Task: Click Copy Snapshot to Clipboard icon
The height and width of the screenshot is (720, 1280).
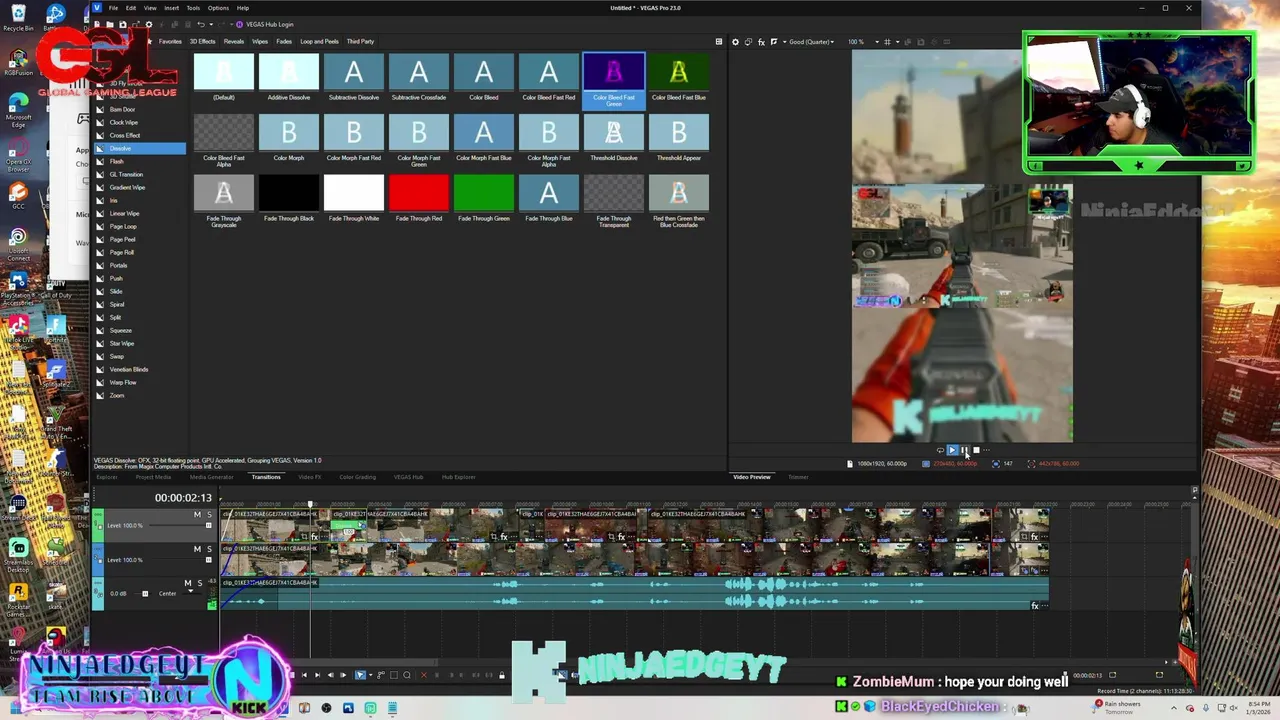Action: point(907,42)
